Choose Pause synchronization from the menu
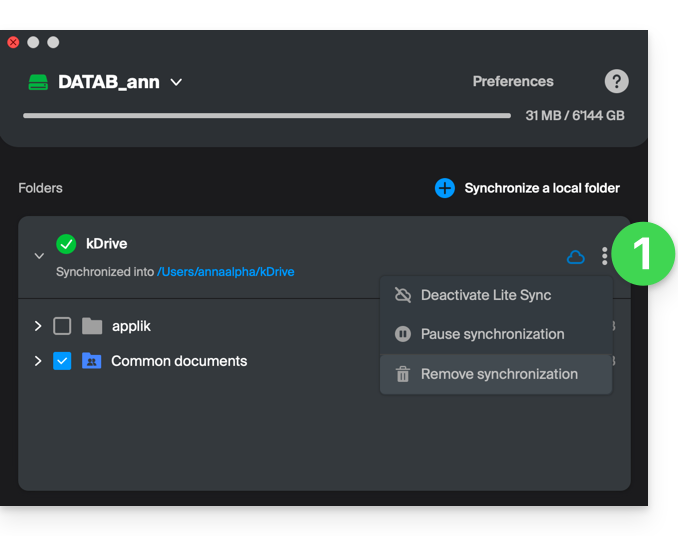678x536 pixels. pyautogui.click(x=492, y=334)
